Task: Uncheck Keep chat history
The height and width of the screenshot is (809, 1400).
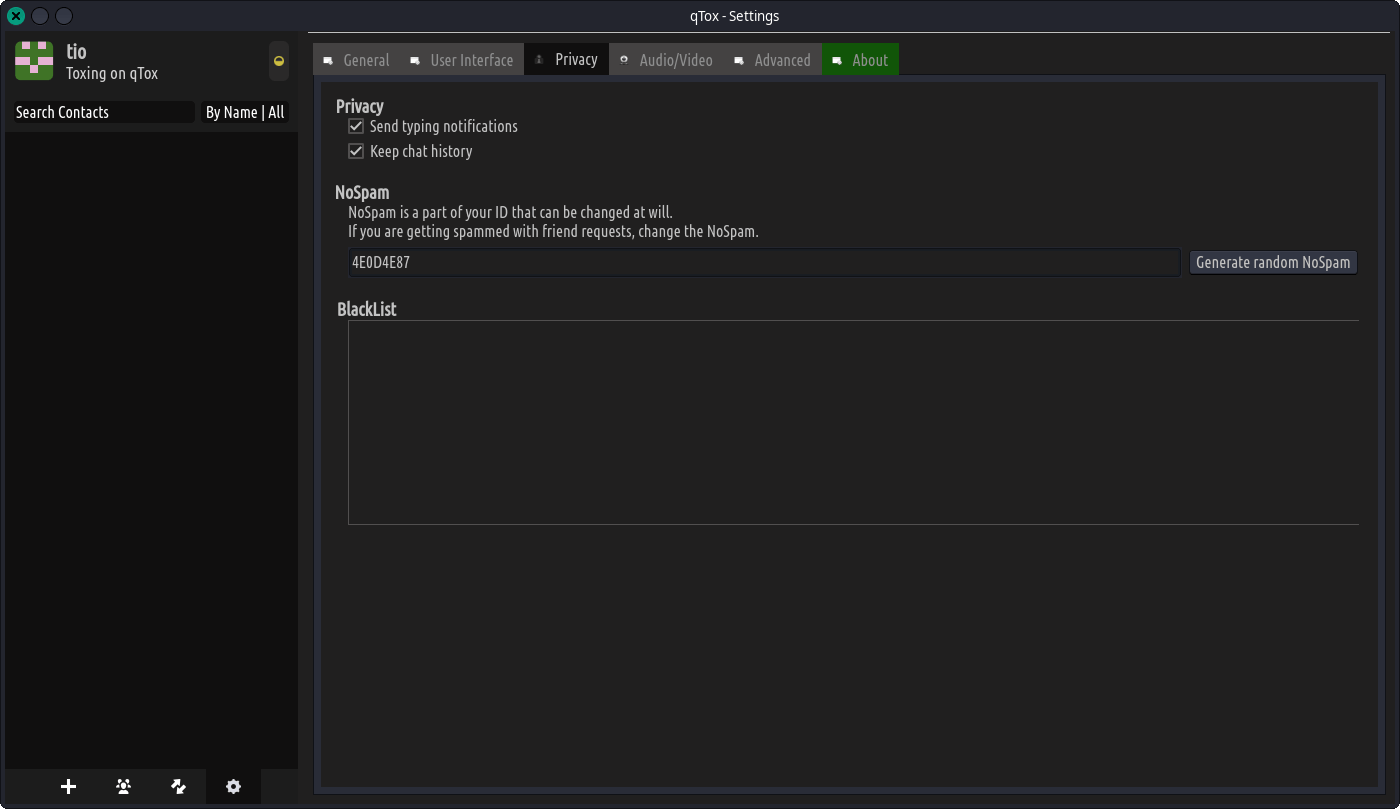Action: point(356,152)
